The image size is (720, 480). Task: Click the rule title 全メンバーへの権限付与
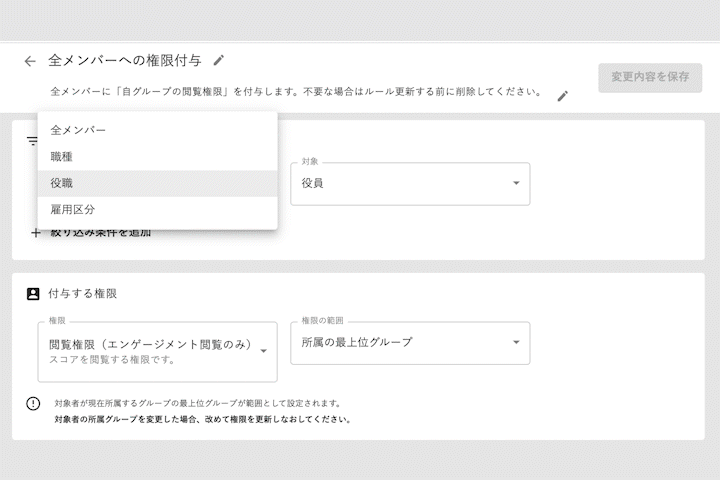pos(124,60)
